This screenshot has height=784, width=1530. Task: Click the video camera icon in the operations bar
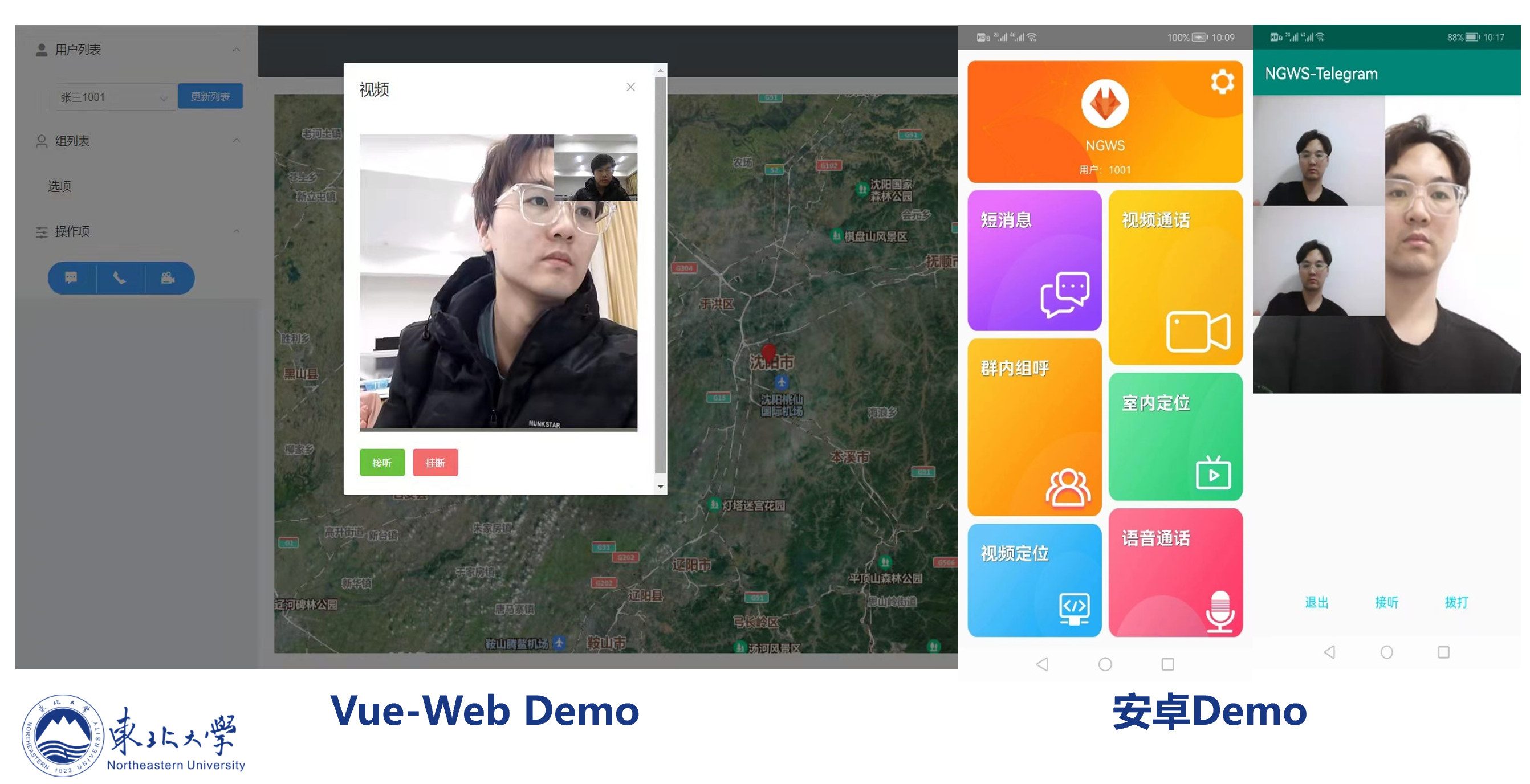[168, 277]
